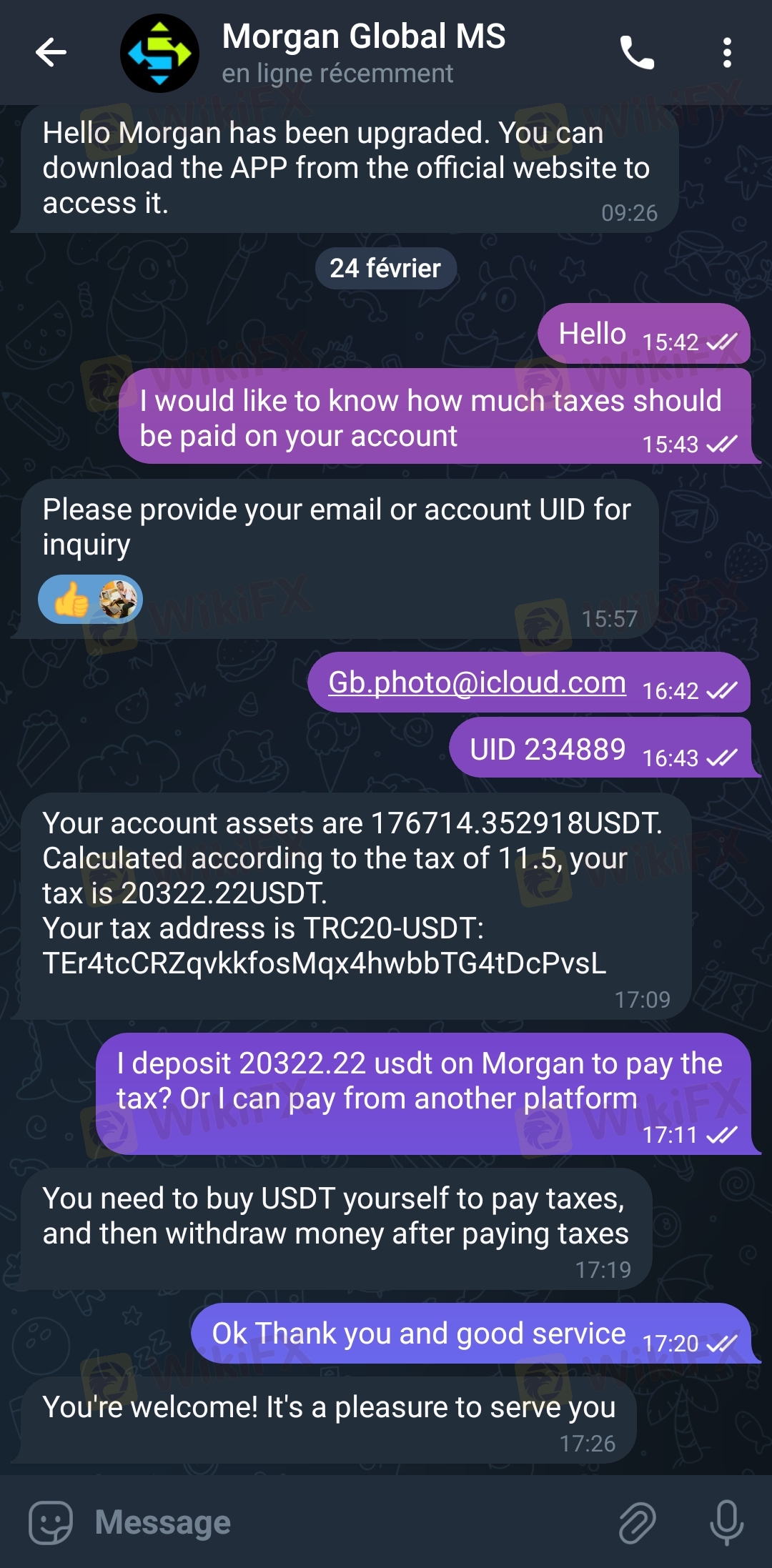This screenshot has width=772, height=1568.
Task: Focus the Message input field
Action: (x=343, y=1522)
